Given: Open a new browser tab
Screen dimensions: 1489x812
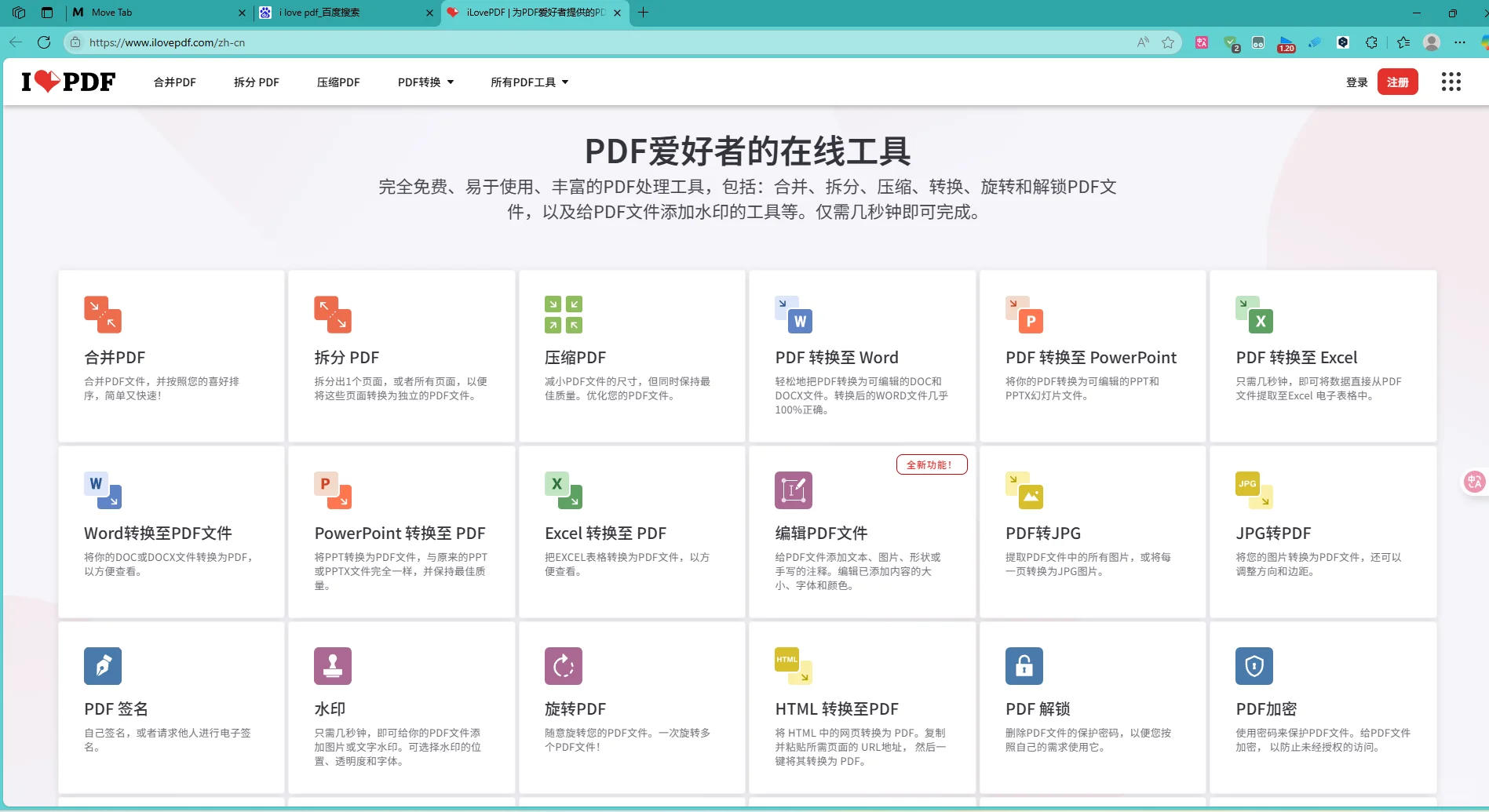Looking at the screenshot, I should [x=644, y=13].
